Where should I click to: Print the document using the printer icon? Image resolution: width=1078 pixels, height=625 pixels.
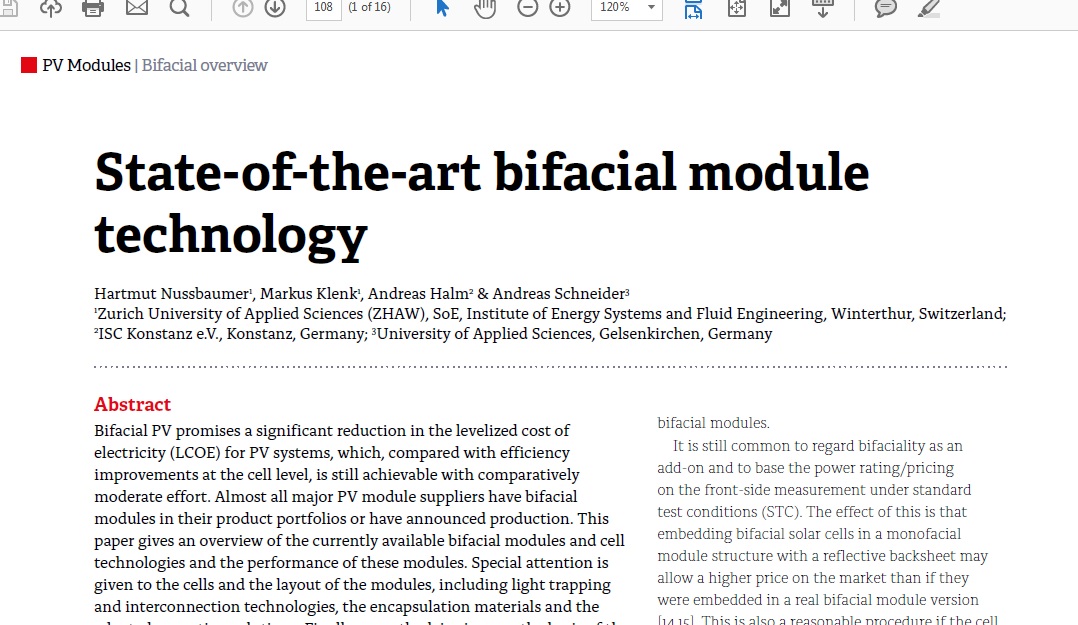[x=93, y=8]
